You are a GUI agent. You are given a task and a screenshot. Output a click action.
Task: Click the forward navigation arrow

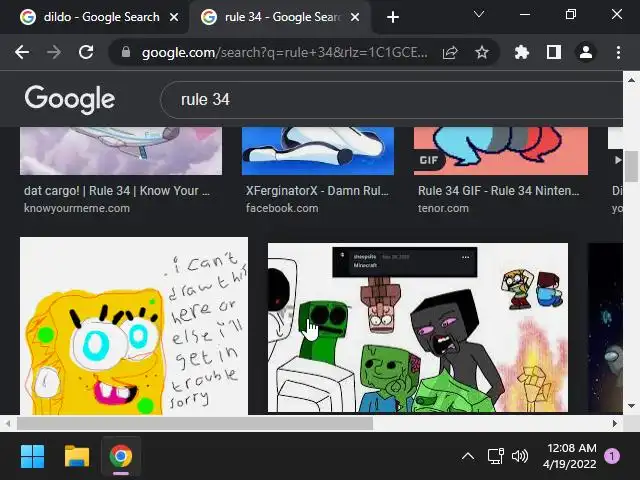54,52
